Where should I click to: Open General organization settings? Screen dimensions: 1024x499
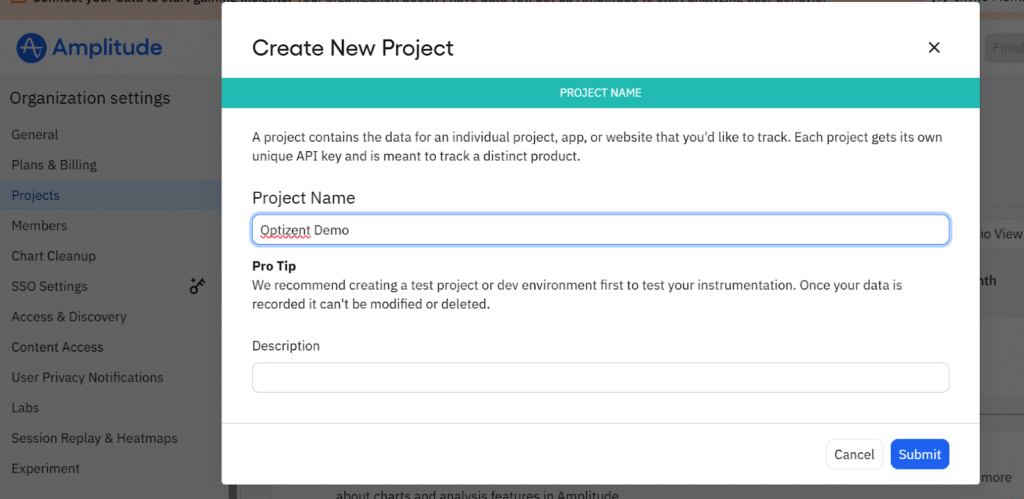[x=35, y=135]
